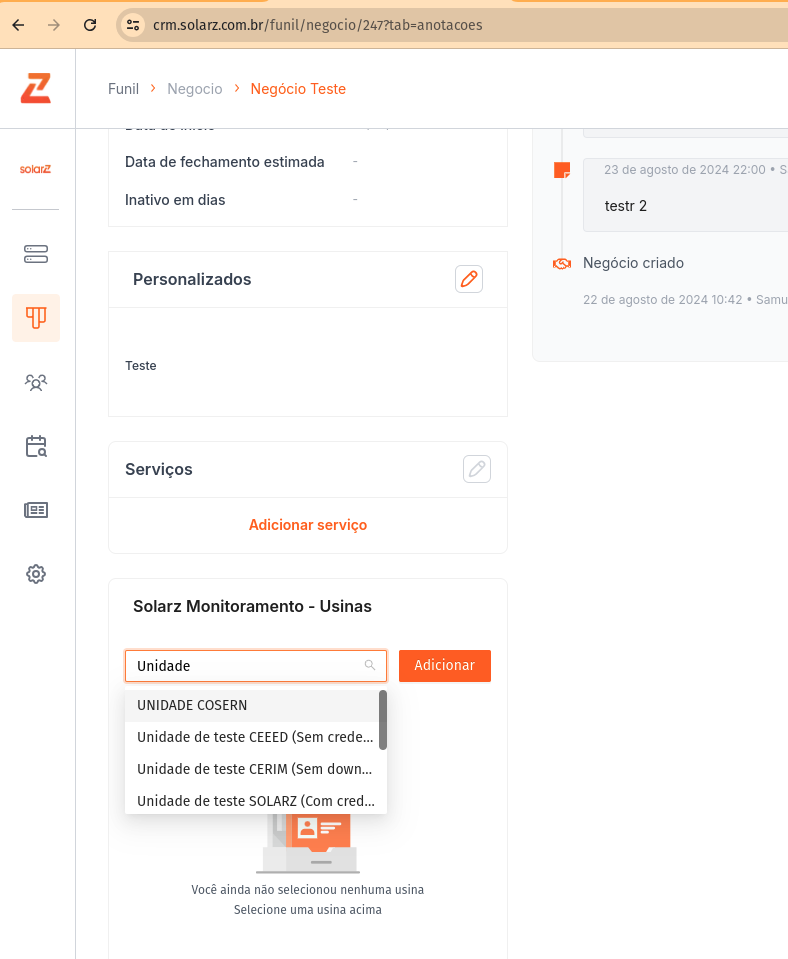Open the Funil sidebar icon

click(36, 318)
